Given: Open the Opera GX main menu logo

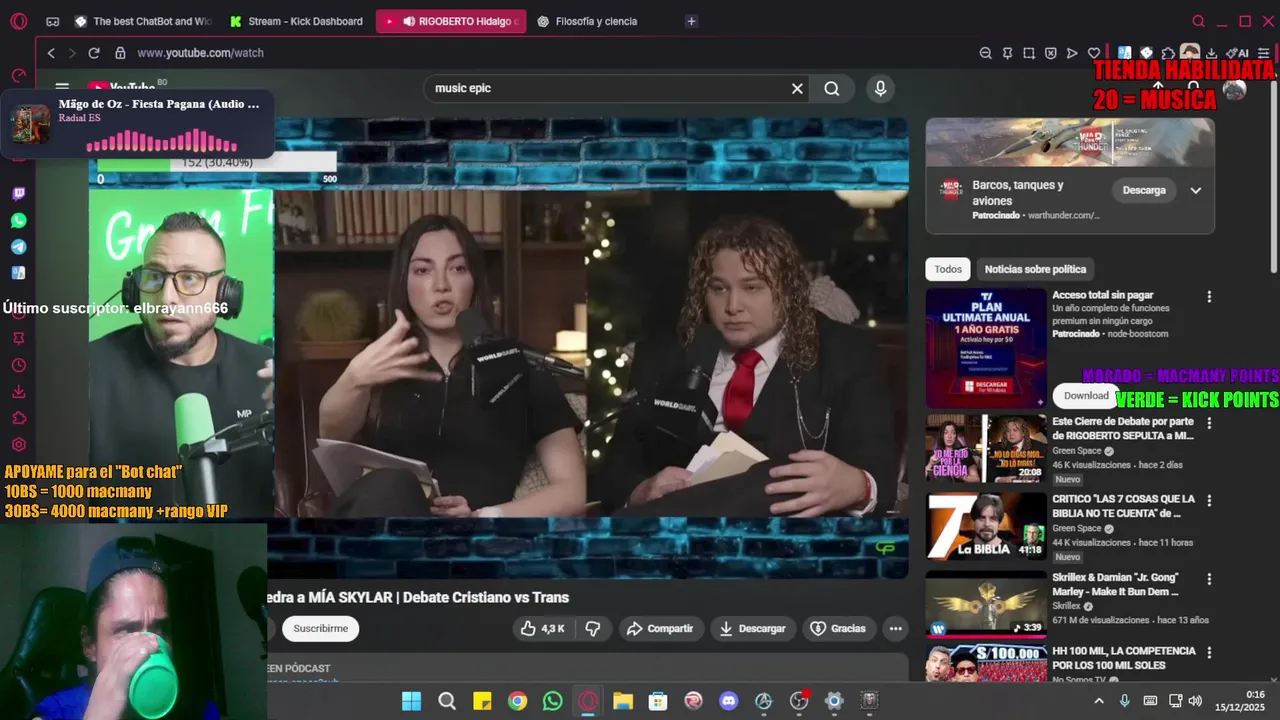Looking at the screenshot, I should point(18,21).
